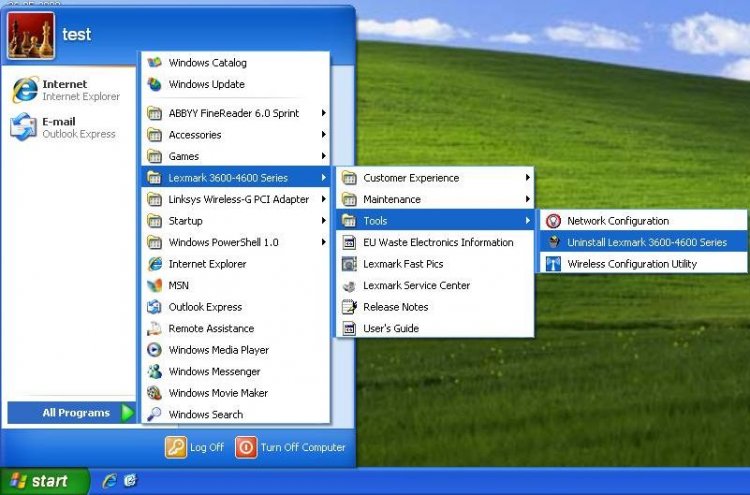This screenshot has width=750, height=495.
Task: Click the Network Configuration icon
Action: (x=553, y=221)
